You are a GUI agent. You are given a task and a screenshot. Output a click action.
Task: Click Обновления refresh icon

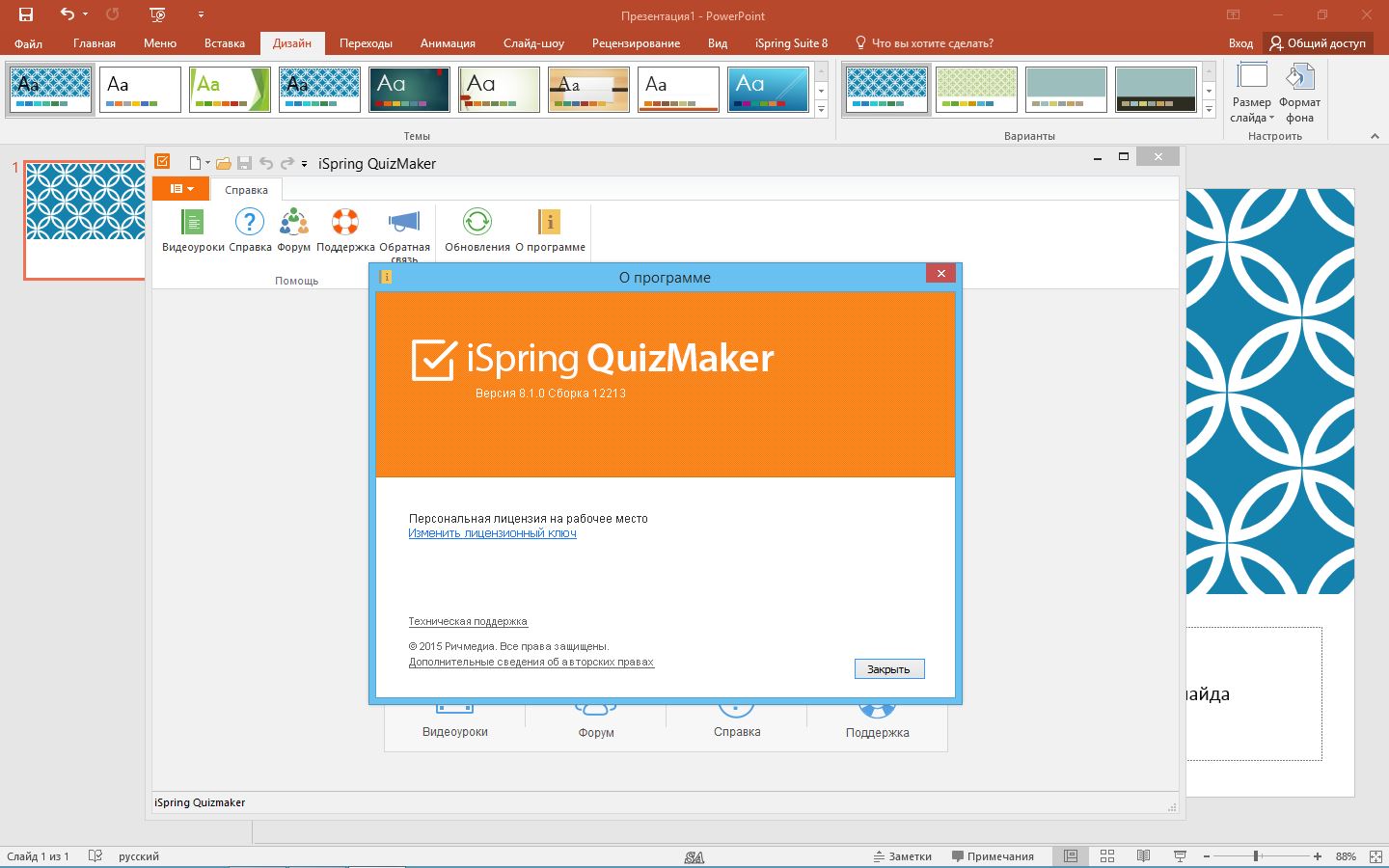pos(477,231)
